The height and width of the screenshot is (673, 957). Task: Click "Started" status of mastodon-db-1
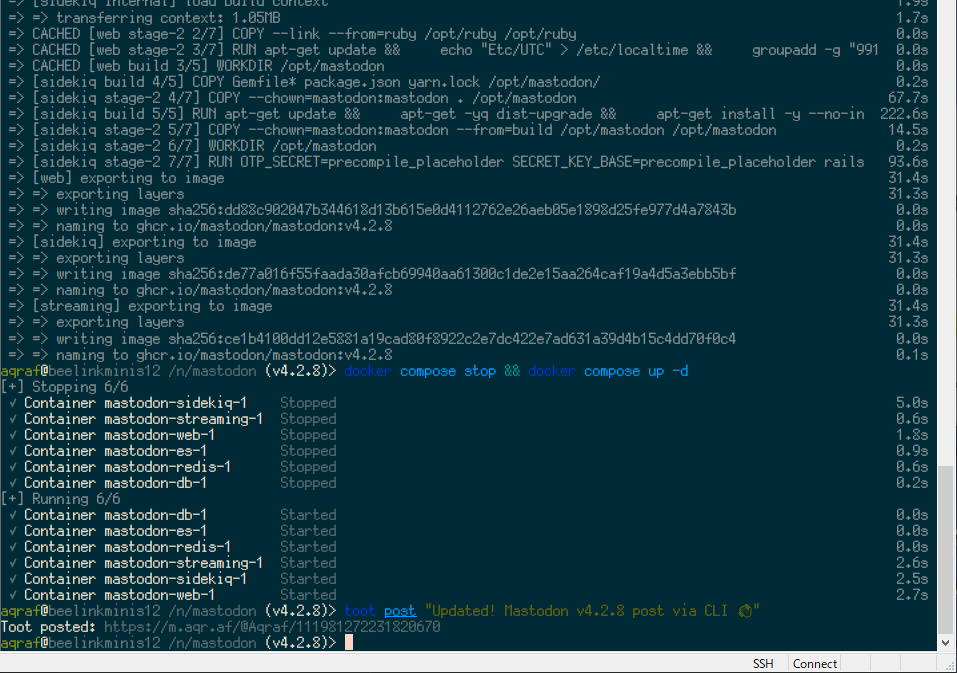click(x=308, y=514)
